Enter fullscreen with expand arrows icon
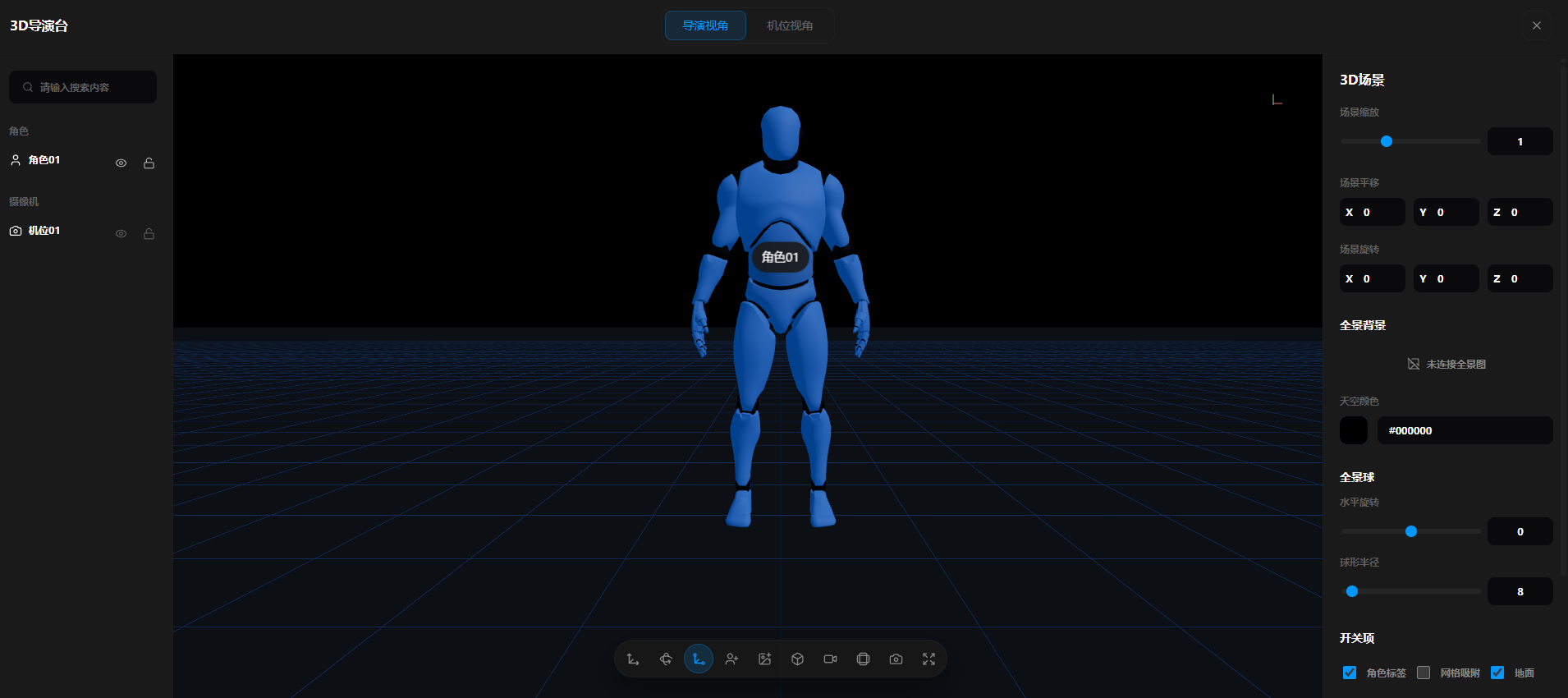The height and width of the screenshot is (698, 1568). coord(928,659)
